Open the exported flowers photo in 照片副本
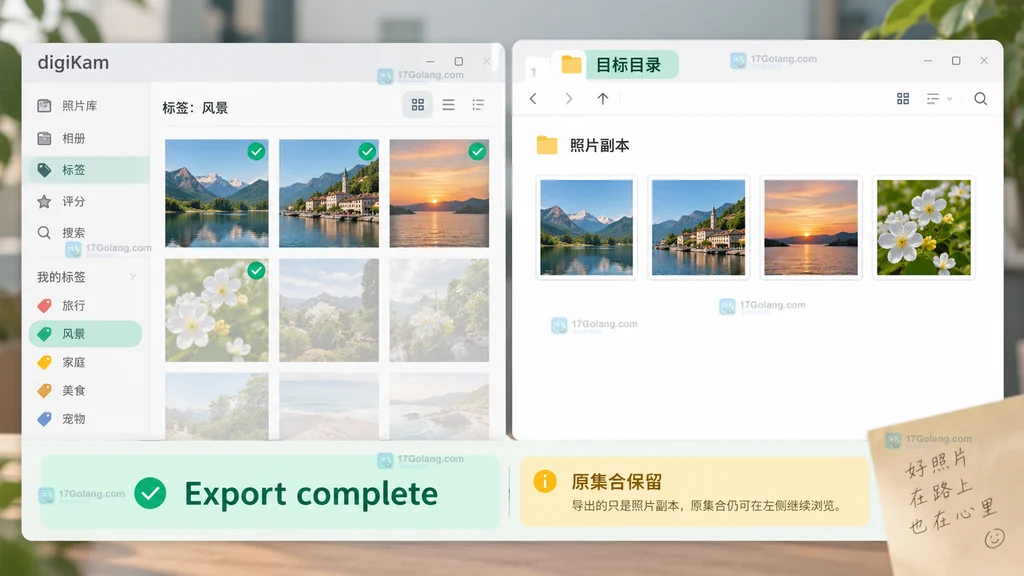Viewport: 1024px width, 576px height. pyautogui.click(x=923, y=227)
